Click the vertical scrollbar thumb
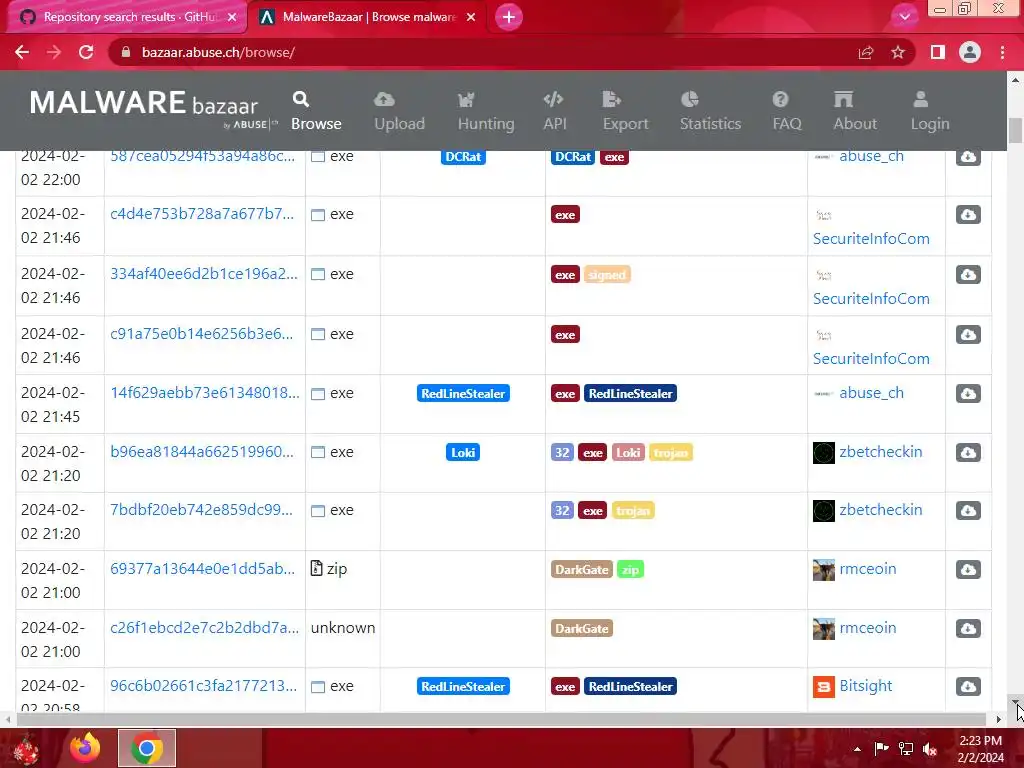Viewport: 1024px width, 768px height. click(1015, 130)
